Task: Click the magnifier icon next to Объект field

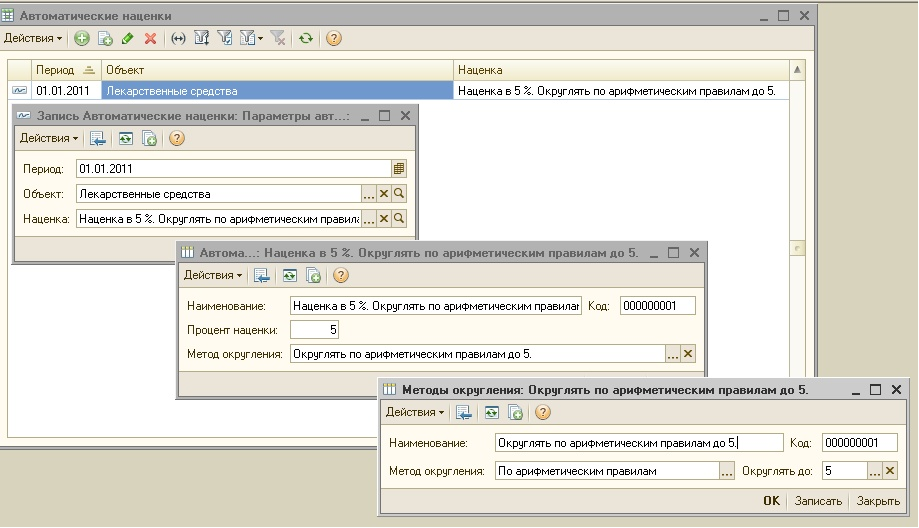Action: (399, 194)
